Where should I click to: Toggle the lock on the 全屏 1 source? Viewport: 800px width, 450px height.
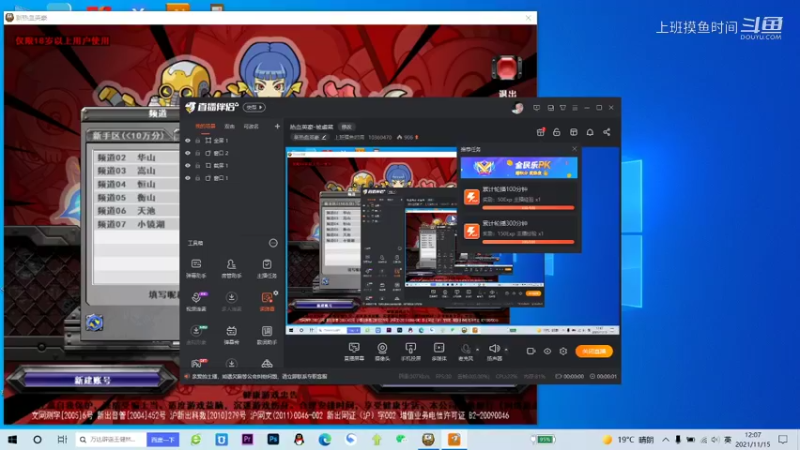point(198,140)
